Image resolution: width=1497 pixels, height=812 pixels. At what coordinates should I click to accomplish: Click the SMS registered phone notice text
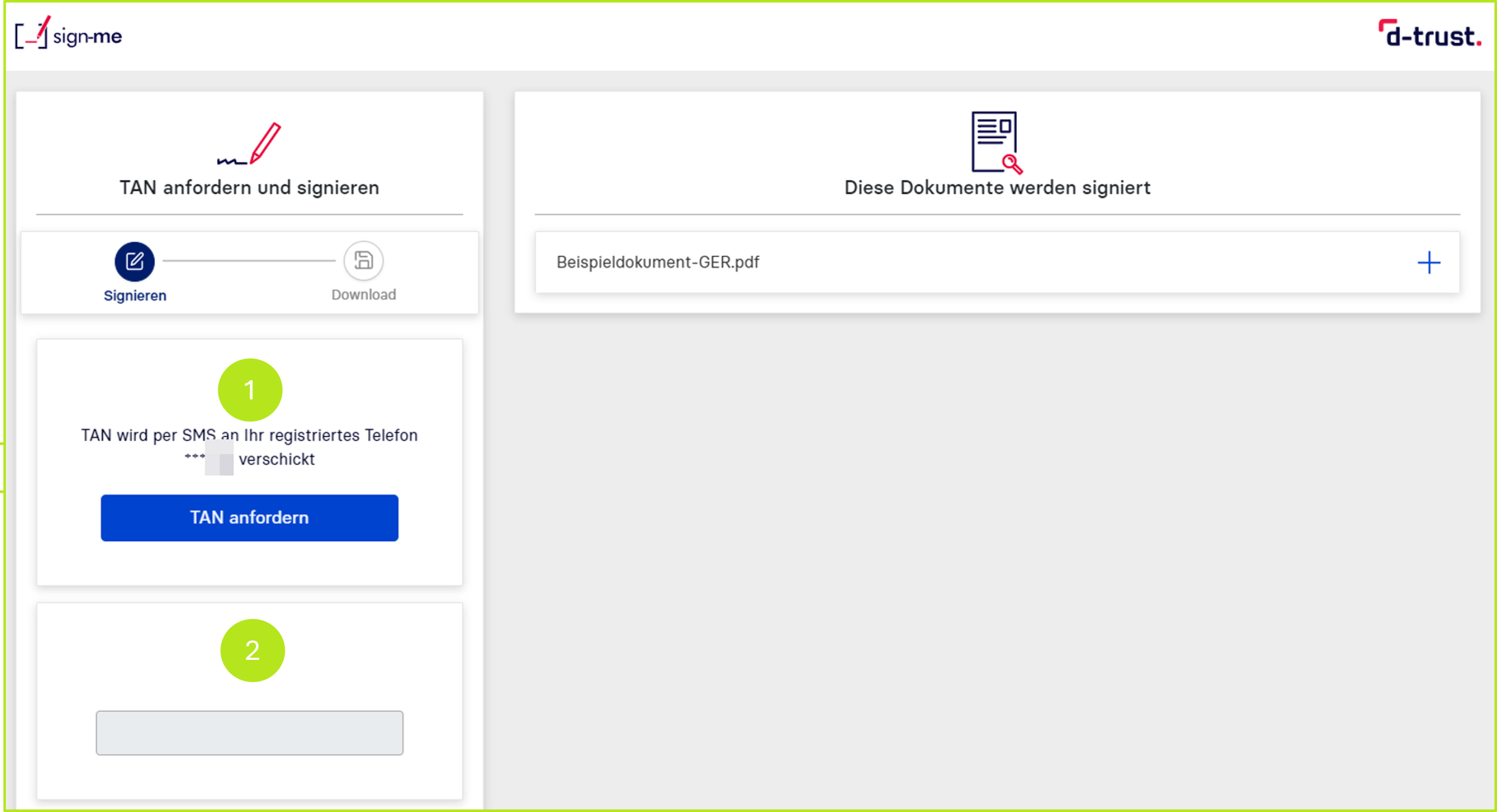pos(249,435)
